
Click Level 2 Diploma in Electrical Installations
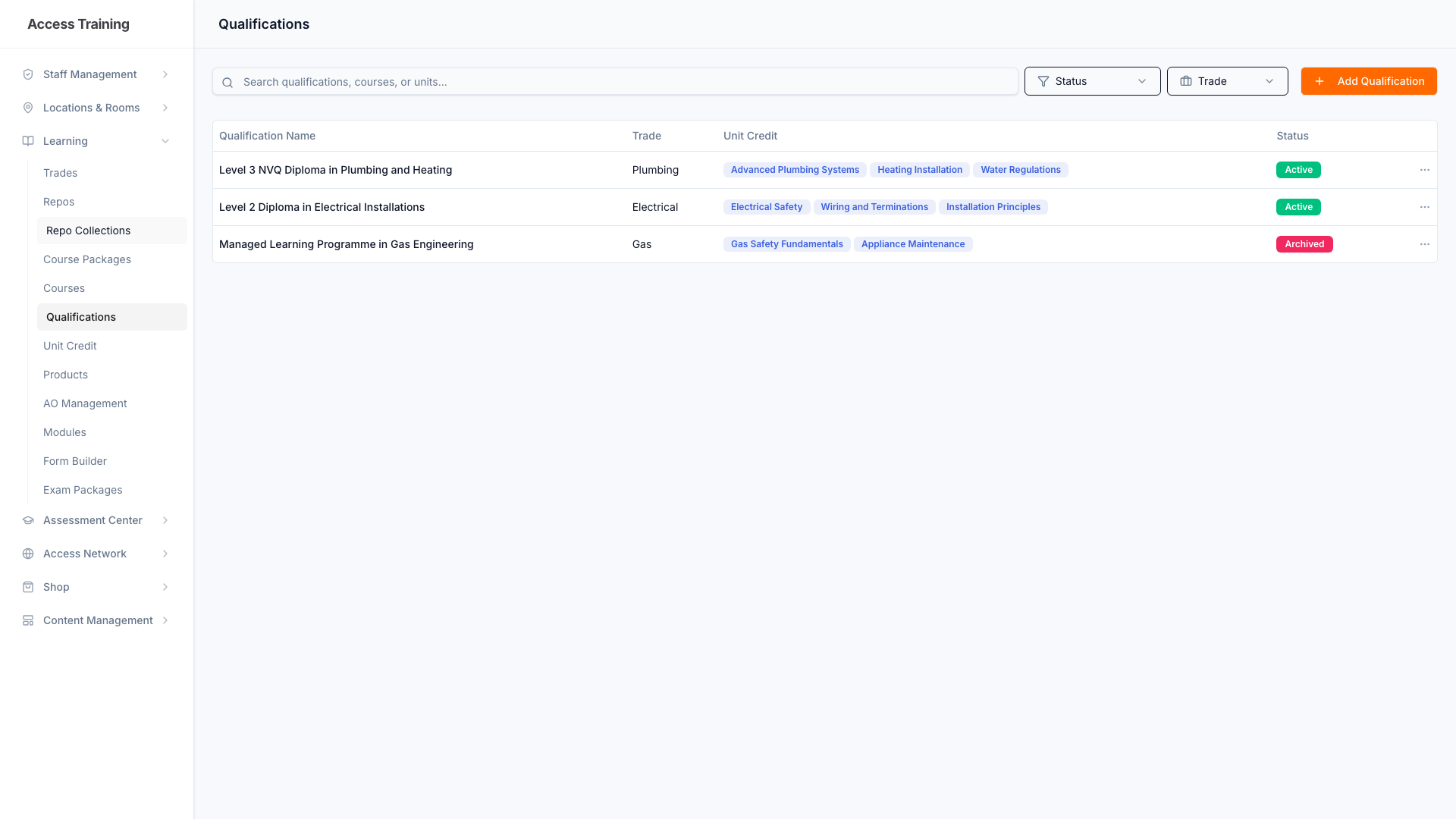point(322,207)
